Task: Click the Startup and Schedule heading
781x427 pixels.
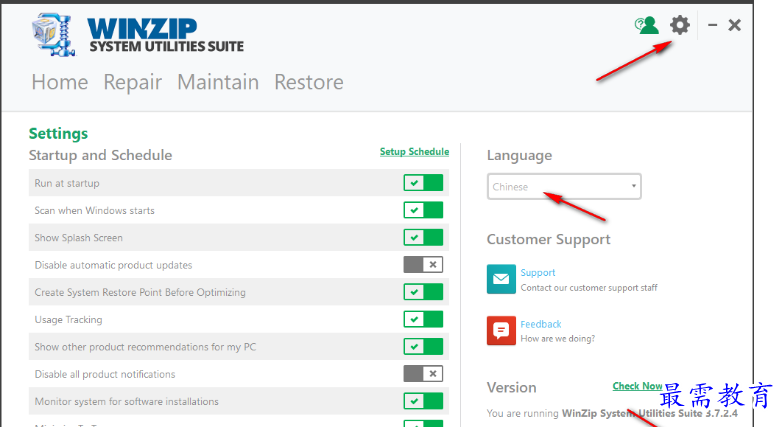Action: [100, 155]
